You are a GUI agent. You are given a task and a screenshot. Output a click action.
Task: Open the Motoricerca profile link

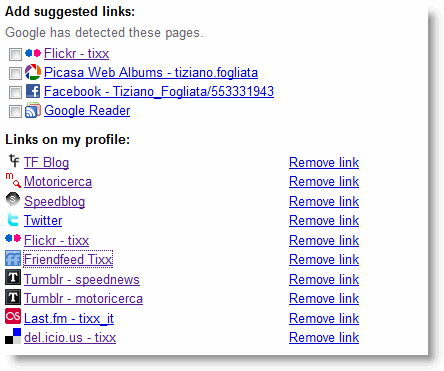pos(58,182)
